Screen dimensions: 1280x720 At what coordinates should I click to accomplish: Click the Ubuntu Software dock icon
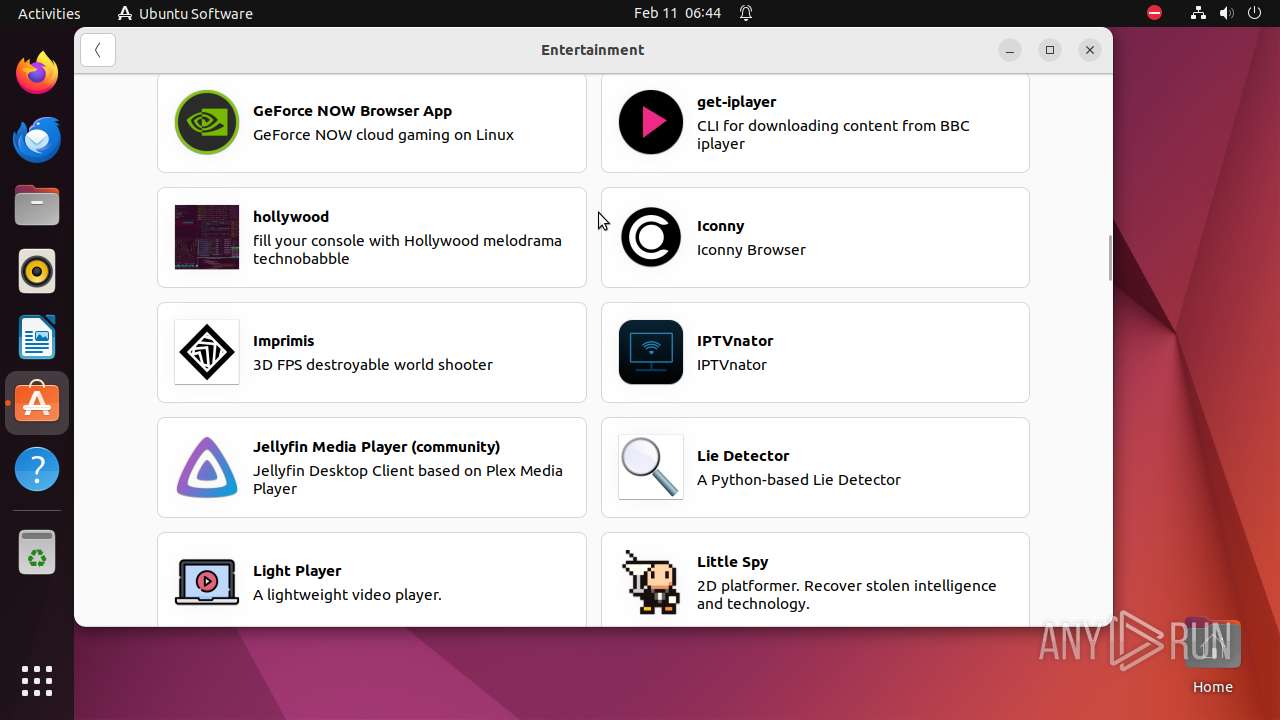point(37,403)
